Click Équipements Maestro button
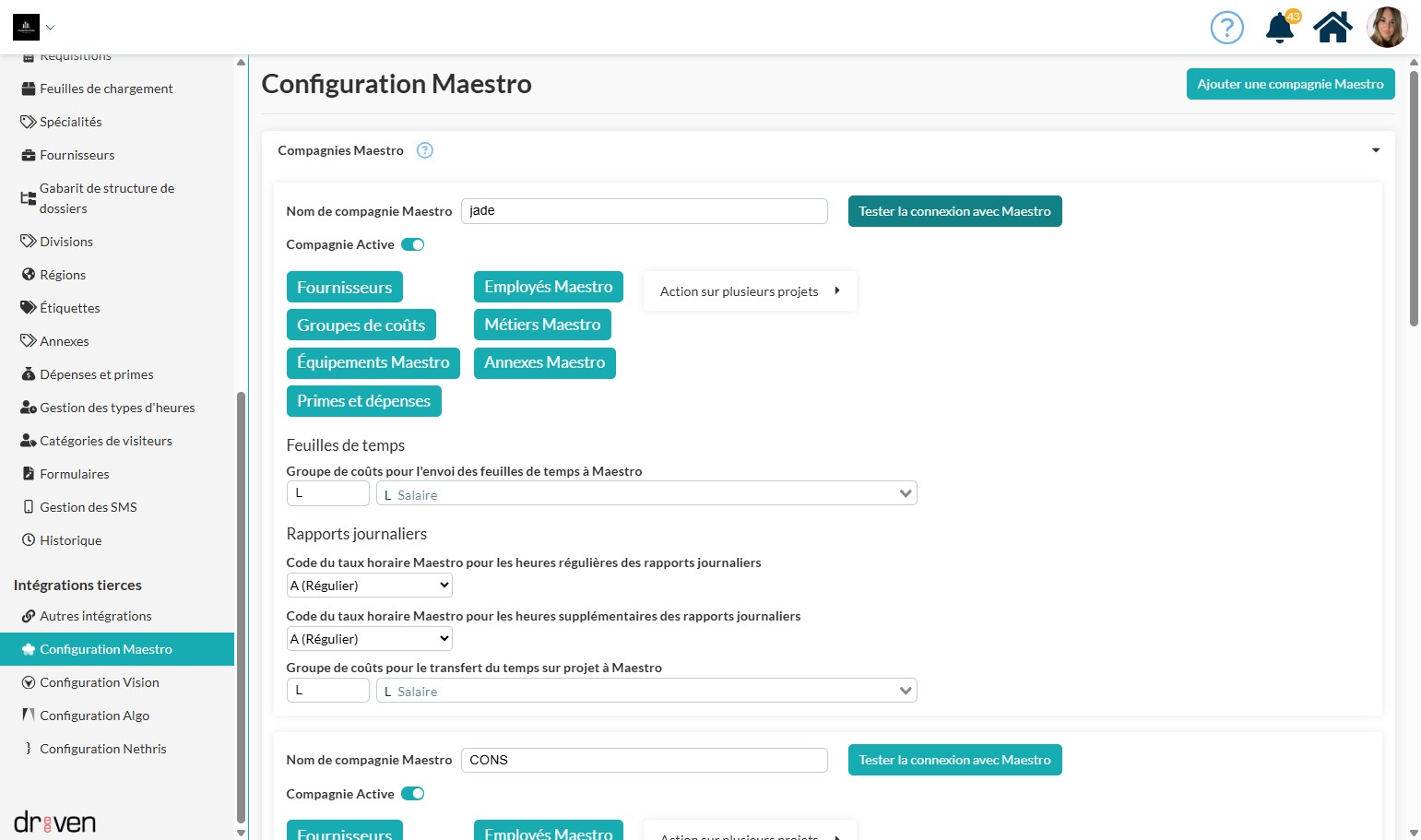Viewport: 1421px width, 840px height. click(373, 362)
